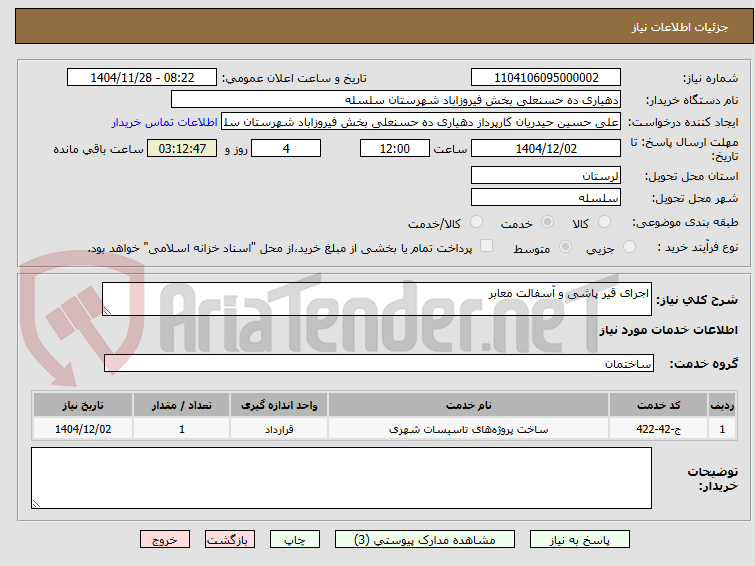
Task: Click the تاریخ نیاز column header
Action: (83, 405)
